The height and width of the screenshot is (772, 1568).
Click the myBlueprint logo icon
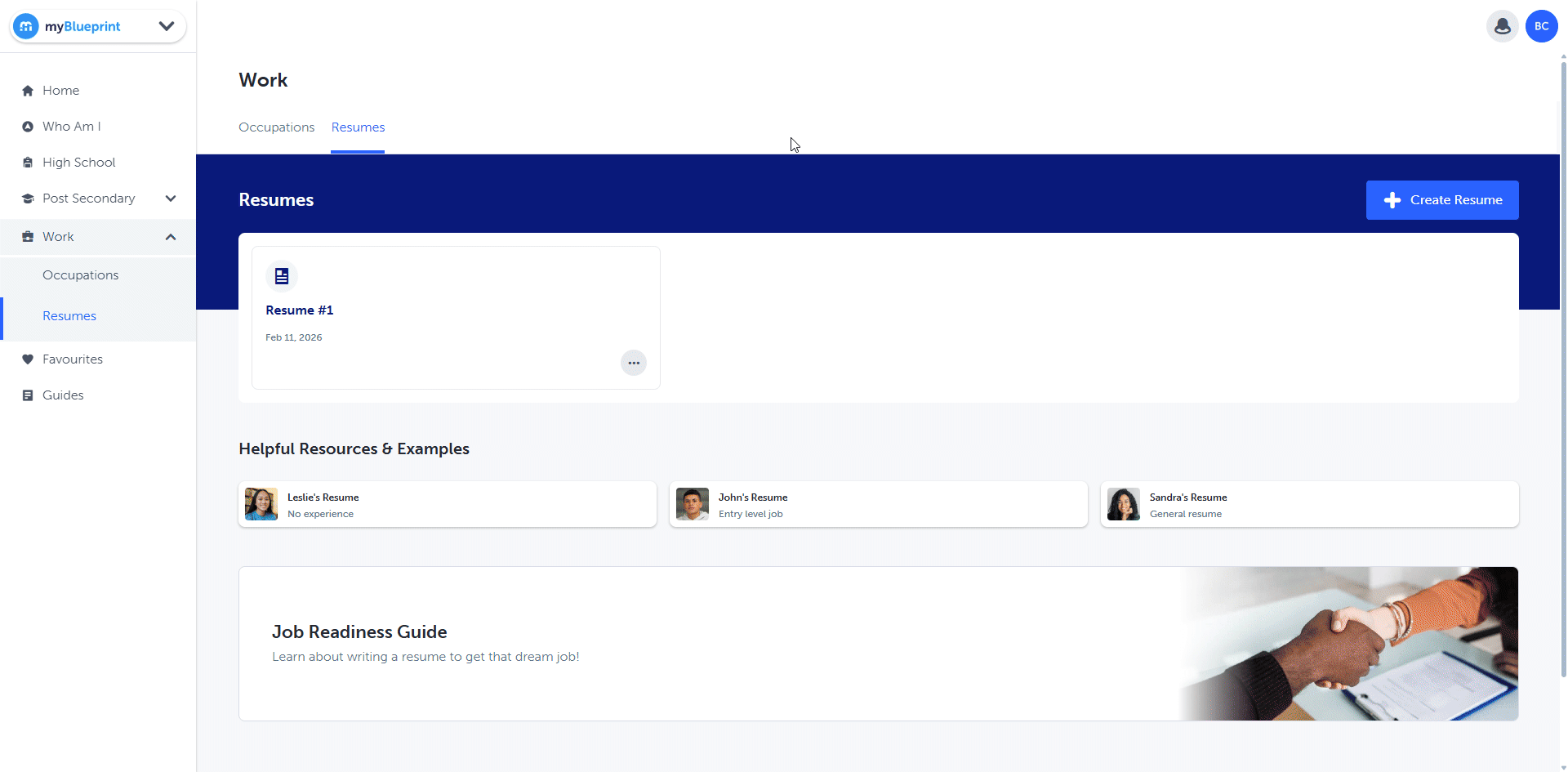26,26
